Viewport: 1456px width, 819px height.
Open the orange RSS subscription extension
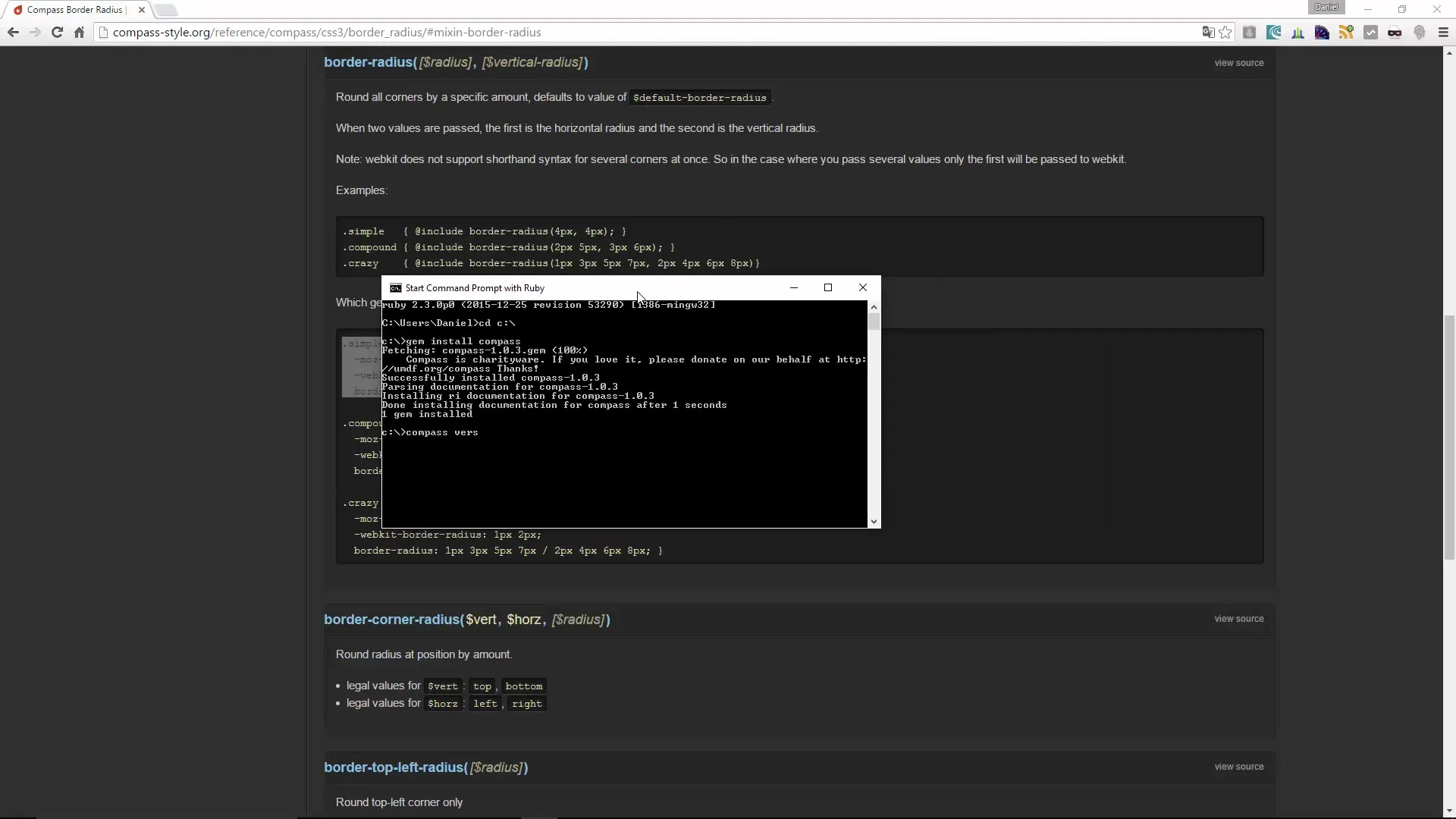pos(1347,33)
